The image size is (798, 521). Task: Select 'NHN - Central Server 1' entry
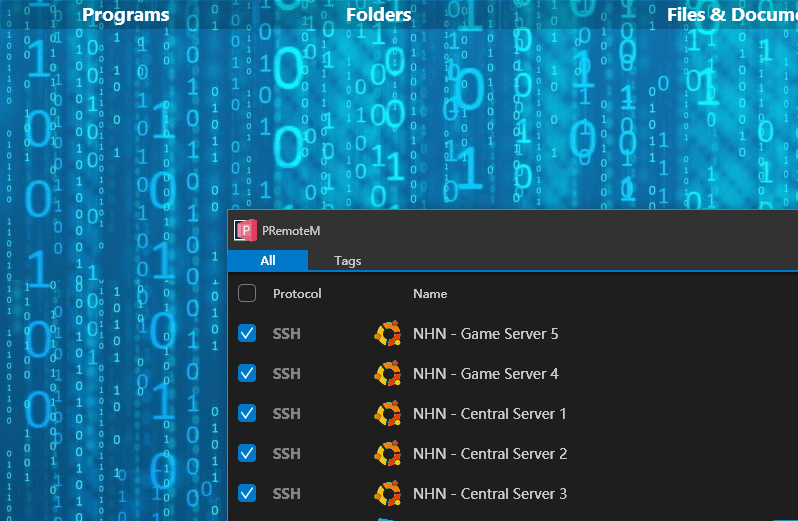(x=490, y=414)
